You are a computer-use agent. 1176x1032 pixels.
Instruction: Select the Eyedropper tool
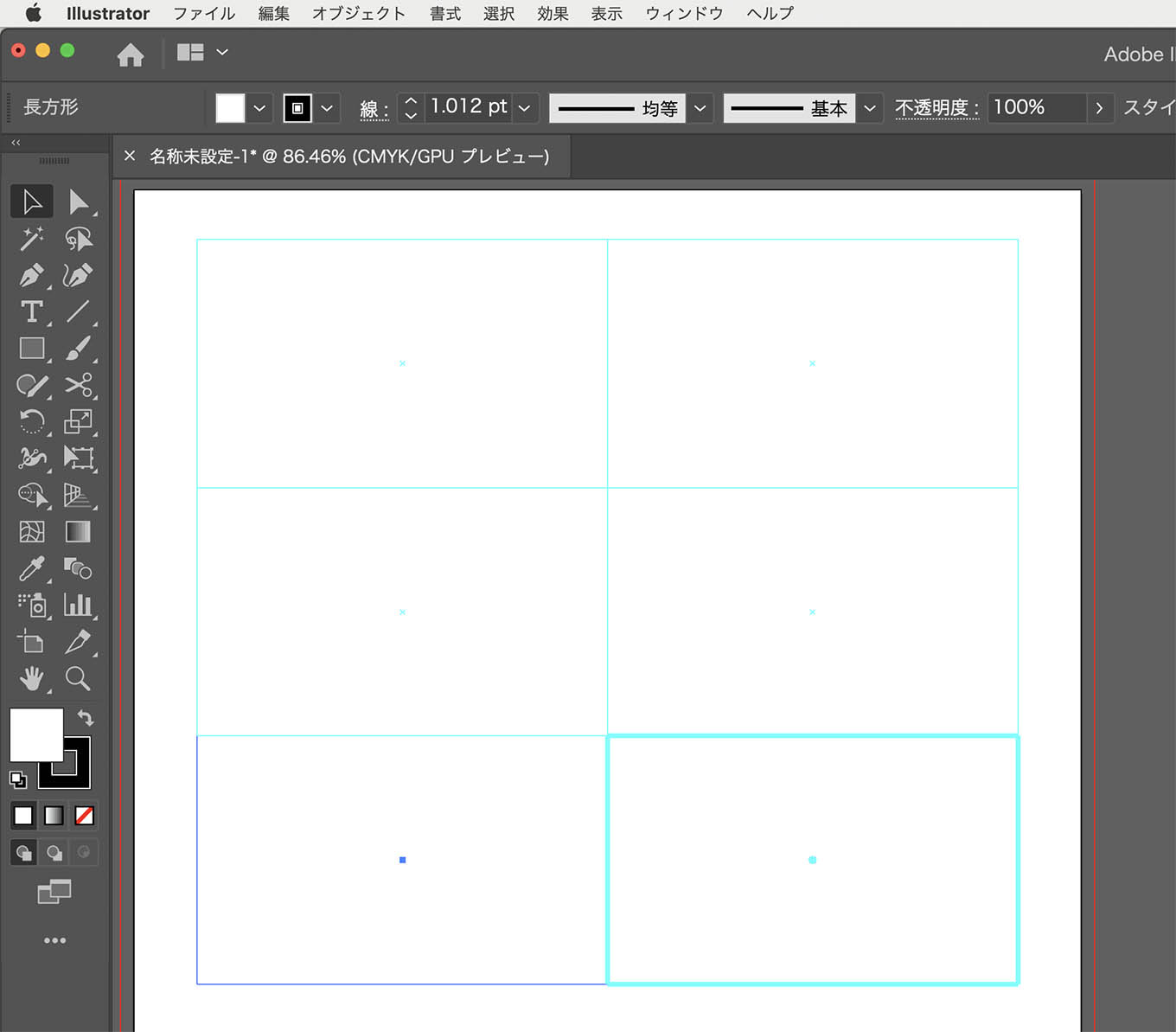pyautogui.click(x=32, y=568)
